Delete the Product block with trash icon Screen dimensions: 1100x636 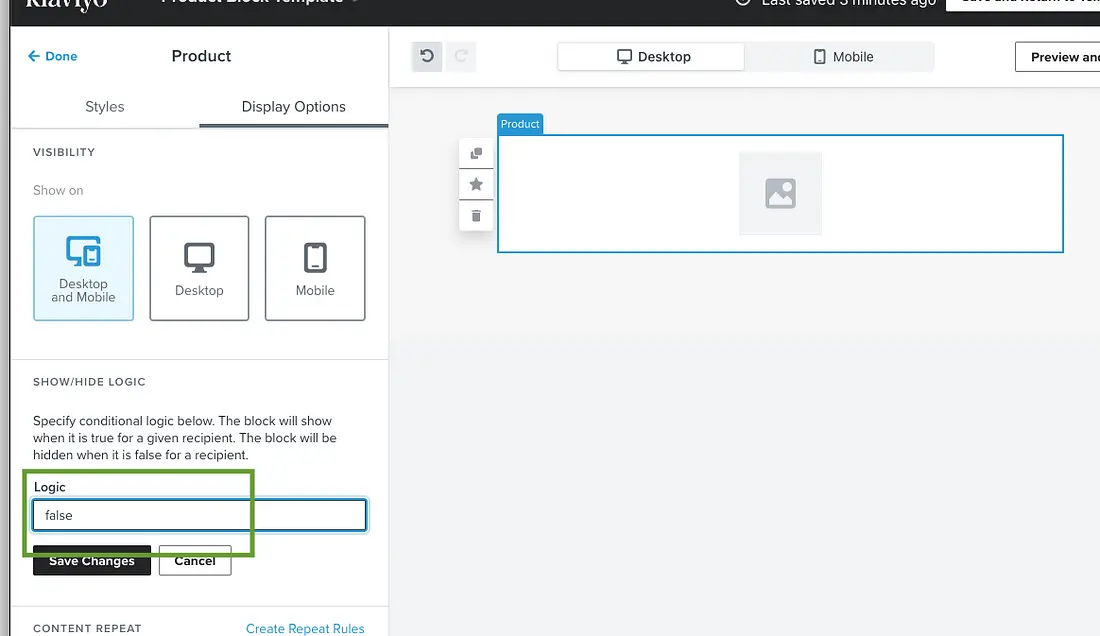[x=476, y=216]
